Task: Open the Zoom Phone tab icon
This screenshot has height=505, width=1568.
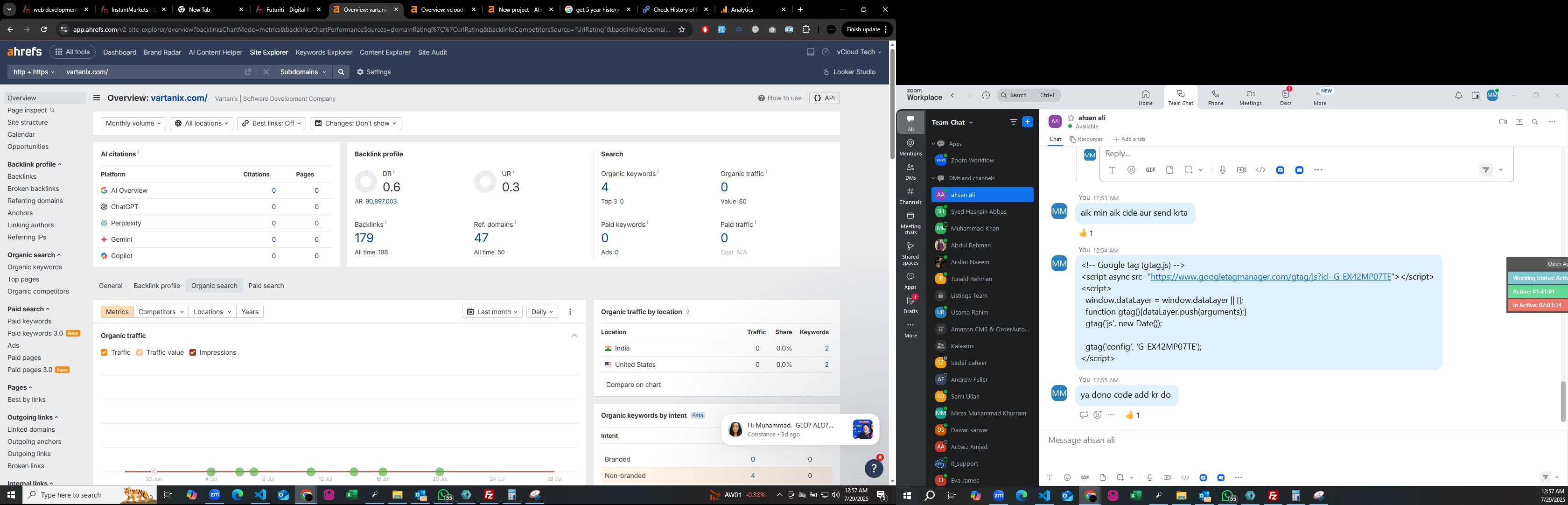Action: 1216,98
